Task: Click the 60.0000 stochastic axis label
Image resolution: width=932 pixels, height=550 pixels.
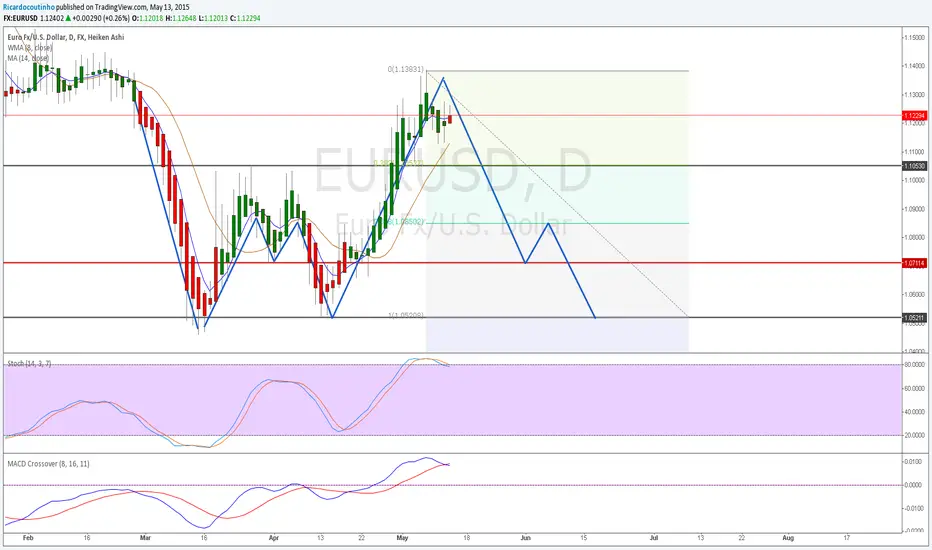Action: point(915,388)
